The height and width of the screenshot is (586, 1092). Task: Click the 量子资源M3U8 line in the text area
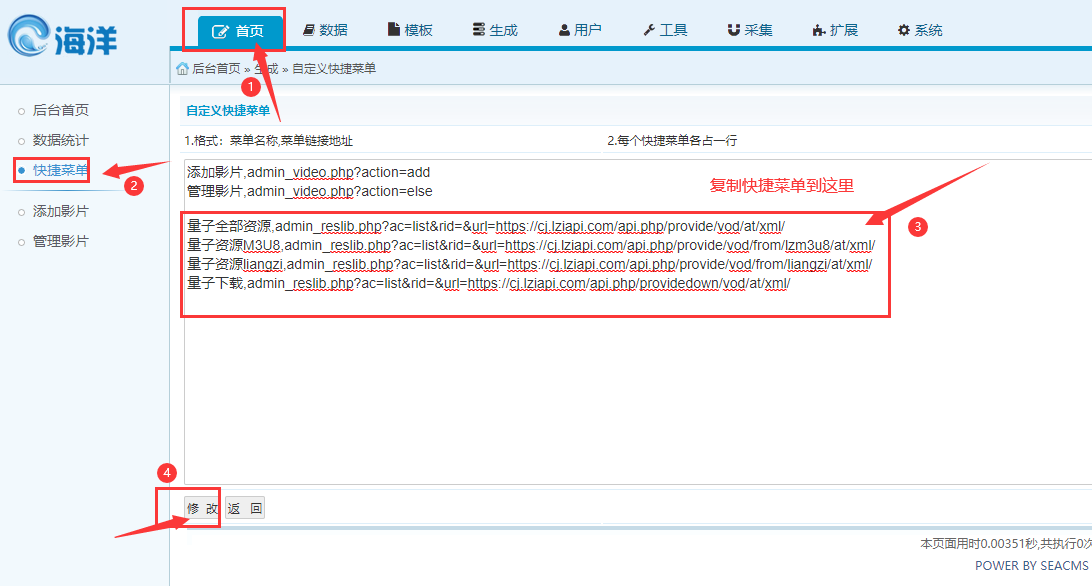[531, 245]
